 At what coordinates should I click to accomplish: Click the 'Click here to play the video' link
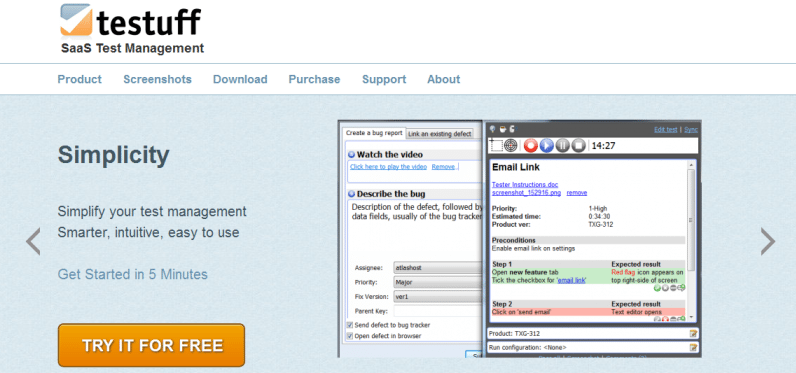click(x=388, y=166)
